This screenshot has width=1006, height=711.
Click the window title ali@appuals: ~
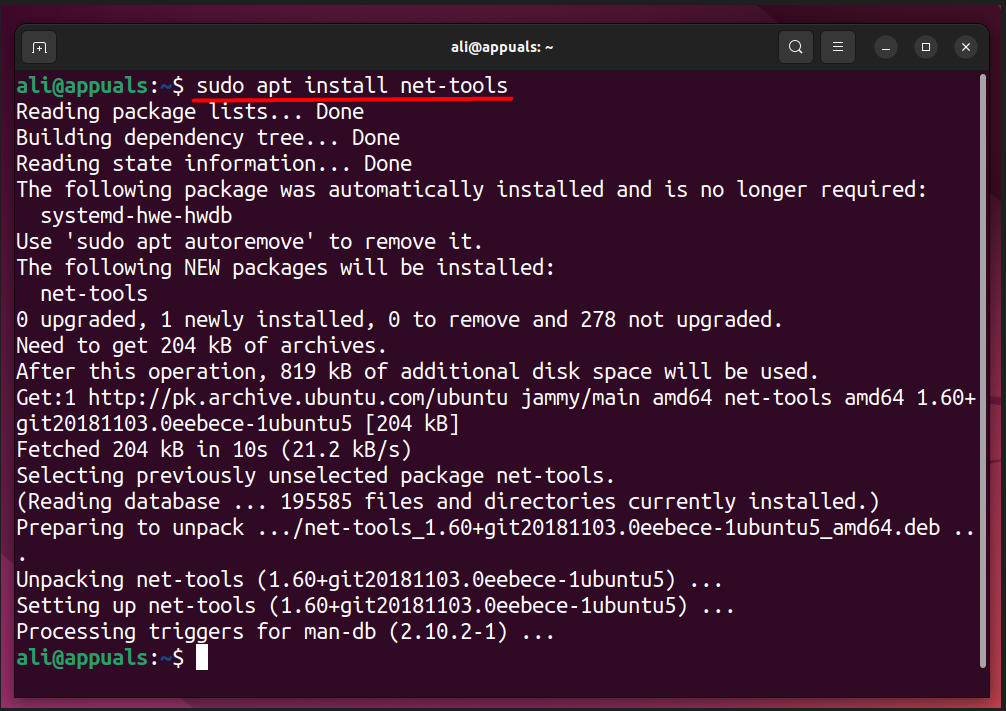[502, 47]
